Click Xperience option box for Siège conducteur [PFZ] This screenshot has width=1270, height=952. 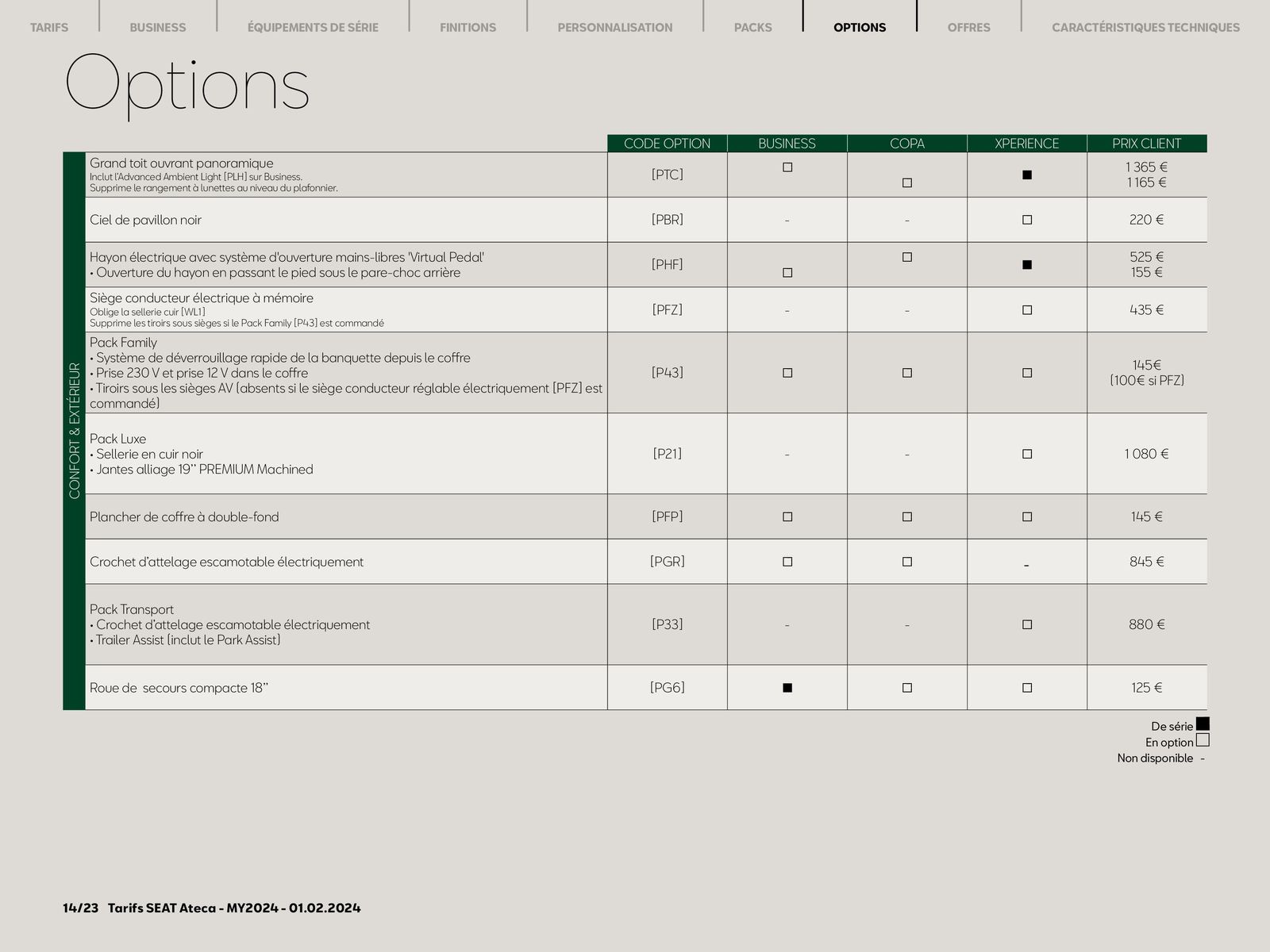[1027, 310]
